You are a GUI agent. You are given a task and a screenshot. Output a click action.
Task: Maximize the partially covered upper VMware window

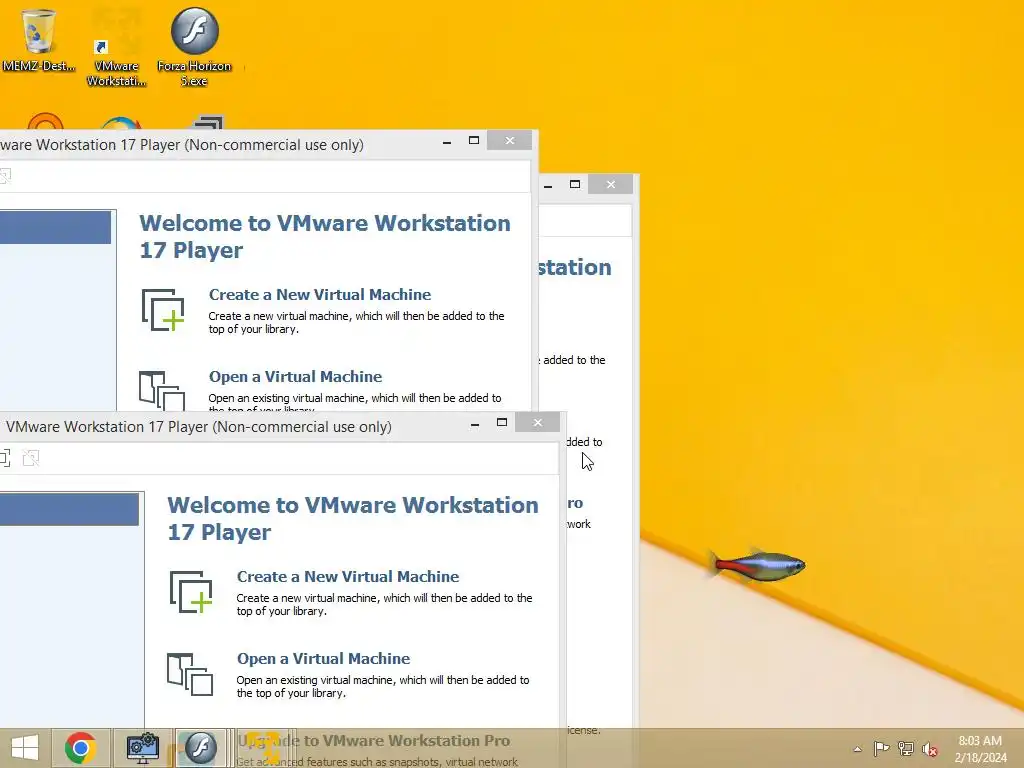[x=474, y=140]
